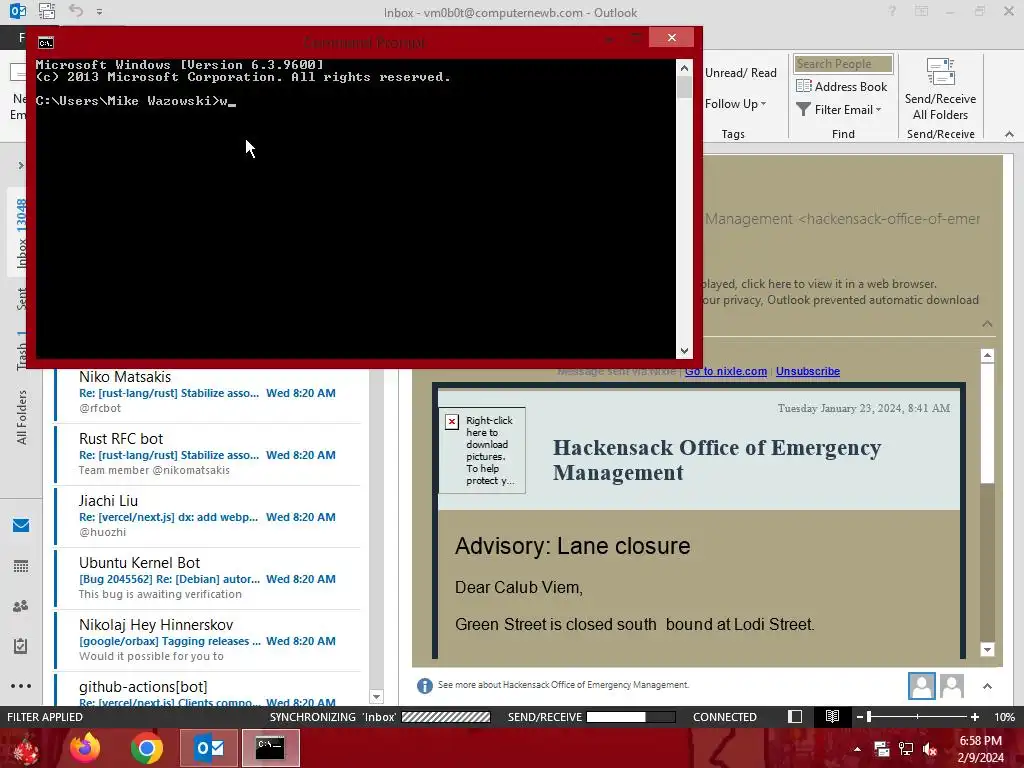Click the 10% zoom level
Image resolution: width=1024 pixels, height=768 pixels.
(x=1004, y=717)
